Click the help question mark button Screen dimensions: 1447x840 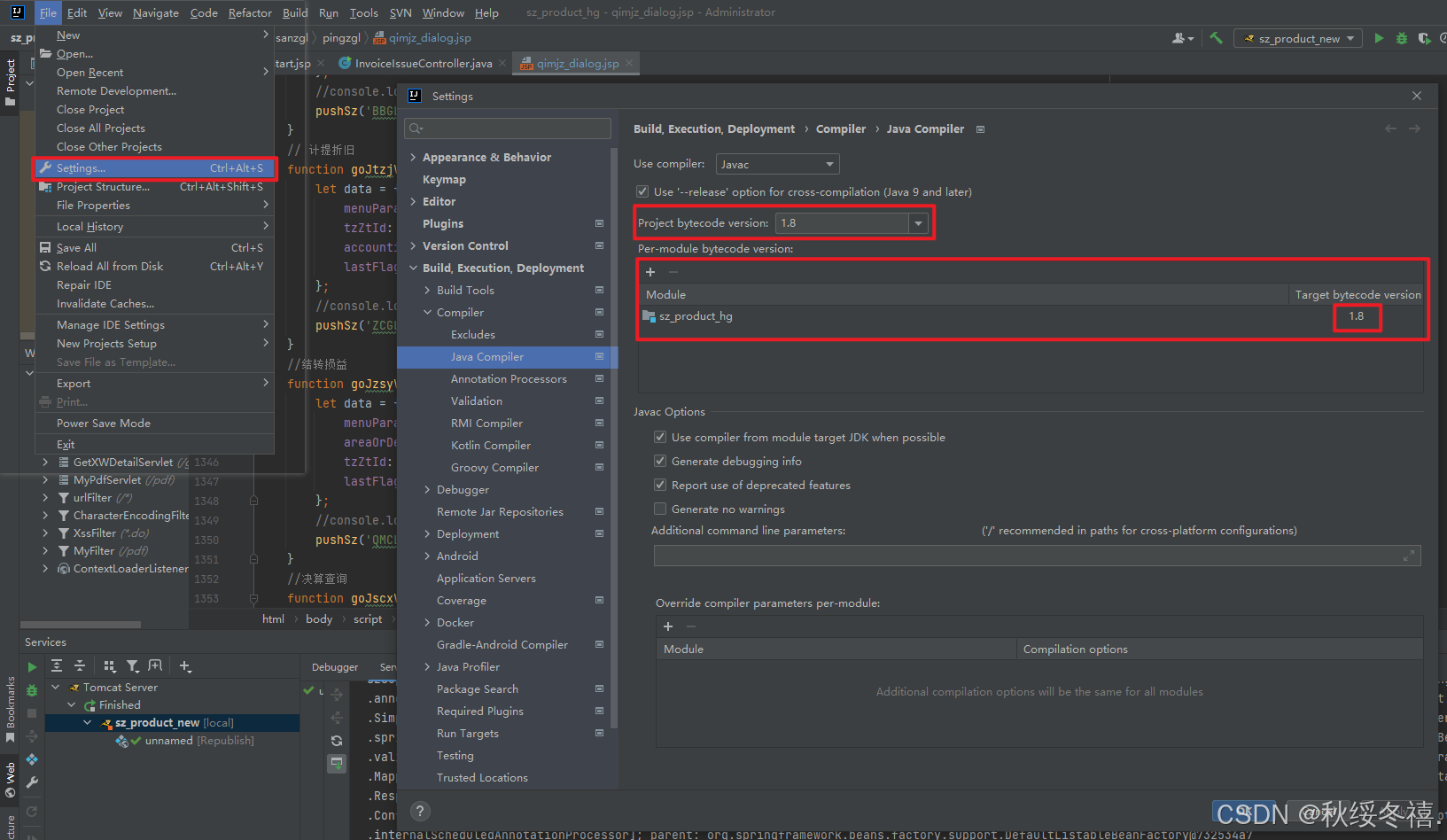tap(419, 811)
